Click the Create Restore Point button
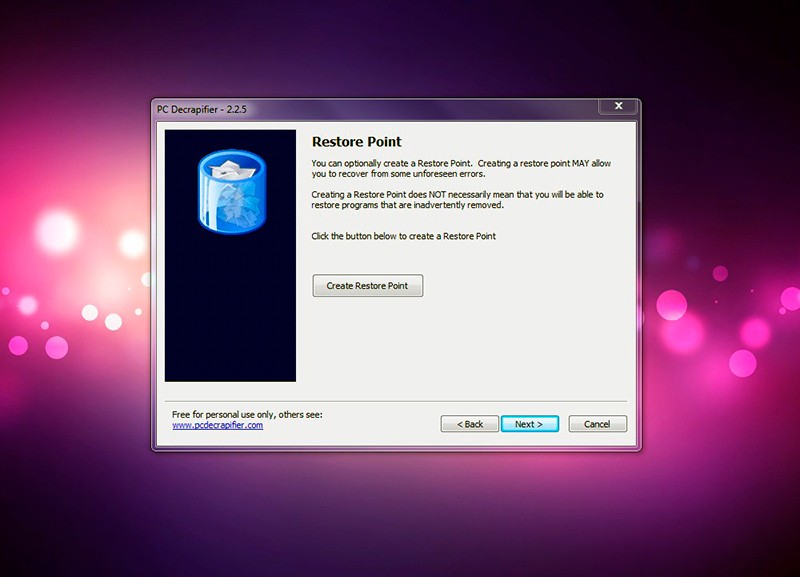Viewport: 800px width, 577px height. [x=367, y=286]
